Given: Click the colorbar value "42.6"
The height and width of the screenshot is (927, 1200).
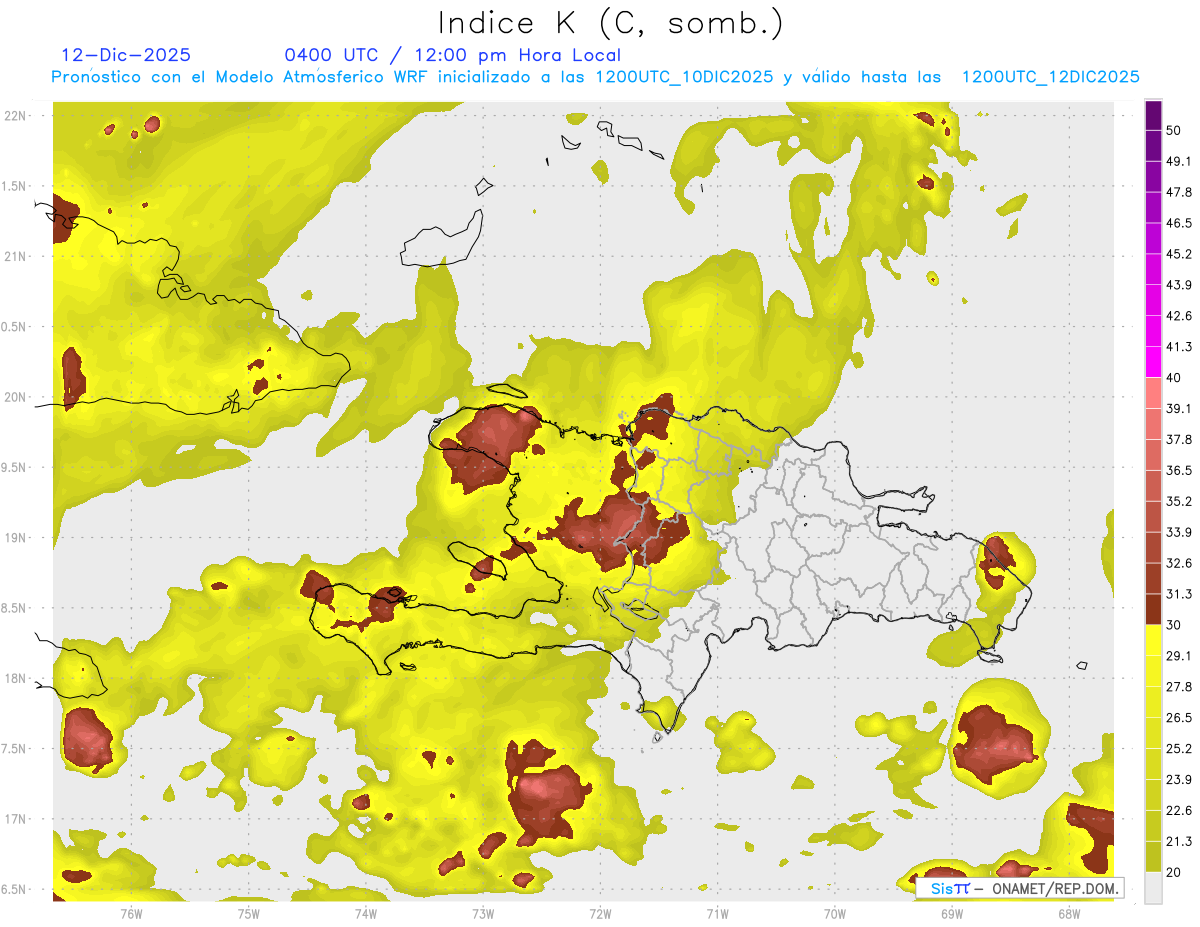Looking at the screenshot, I should click(1179, 316).
